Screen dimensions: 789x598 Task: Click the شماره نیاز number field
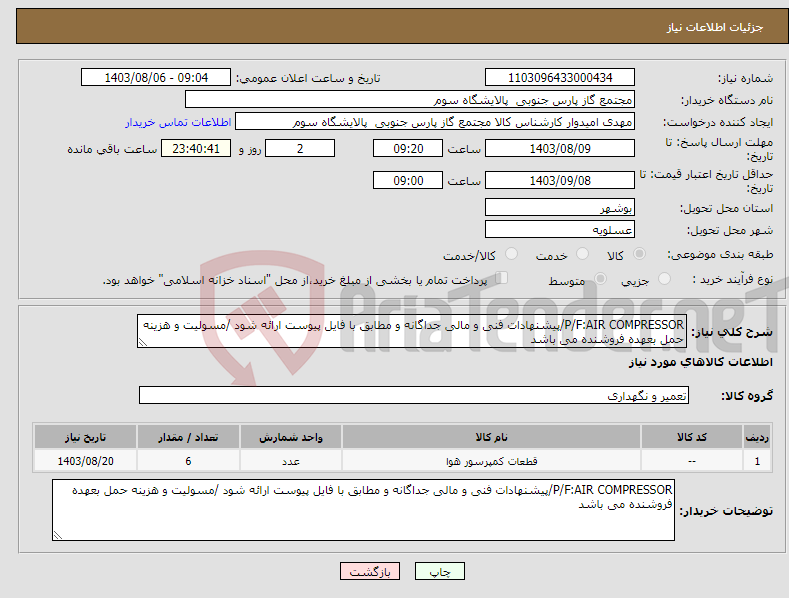pos(560,78)
